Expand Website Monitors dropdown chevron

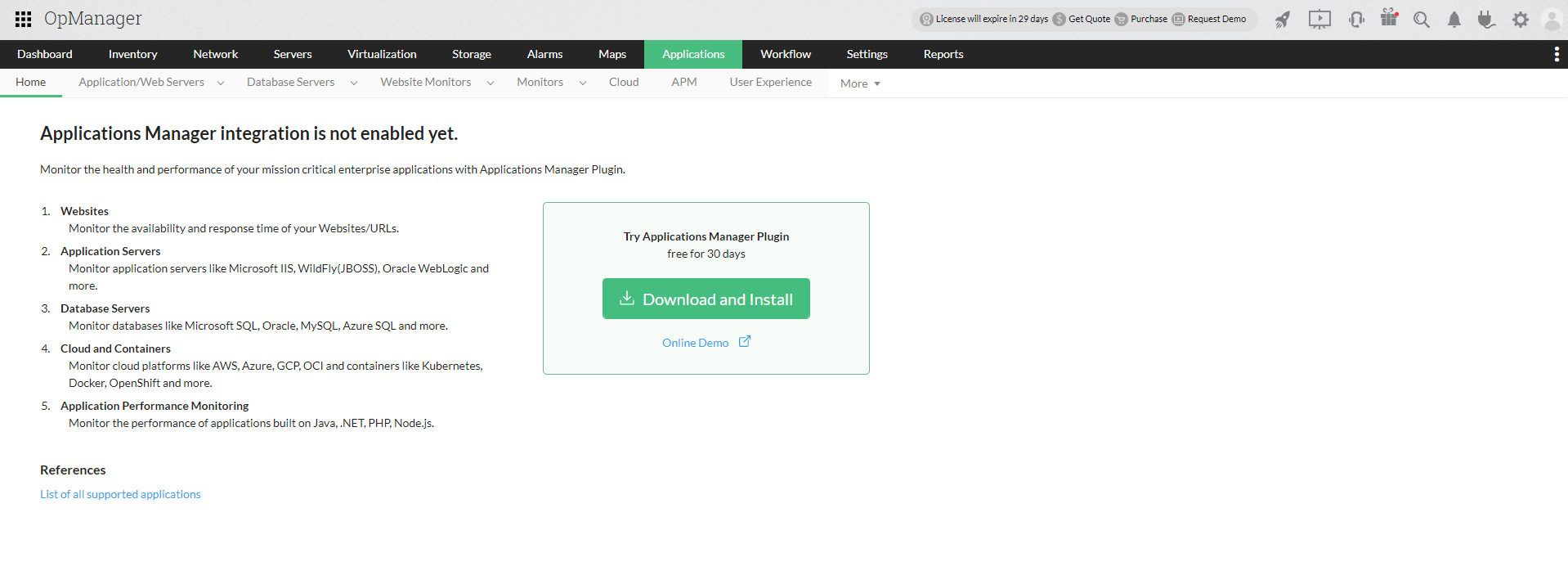click(x=490, y=83)
